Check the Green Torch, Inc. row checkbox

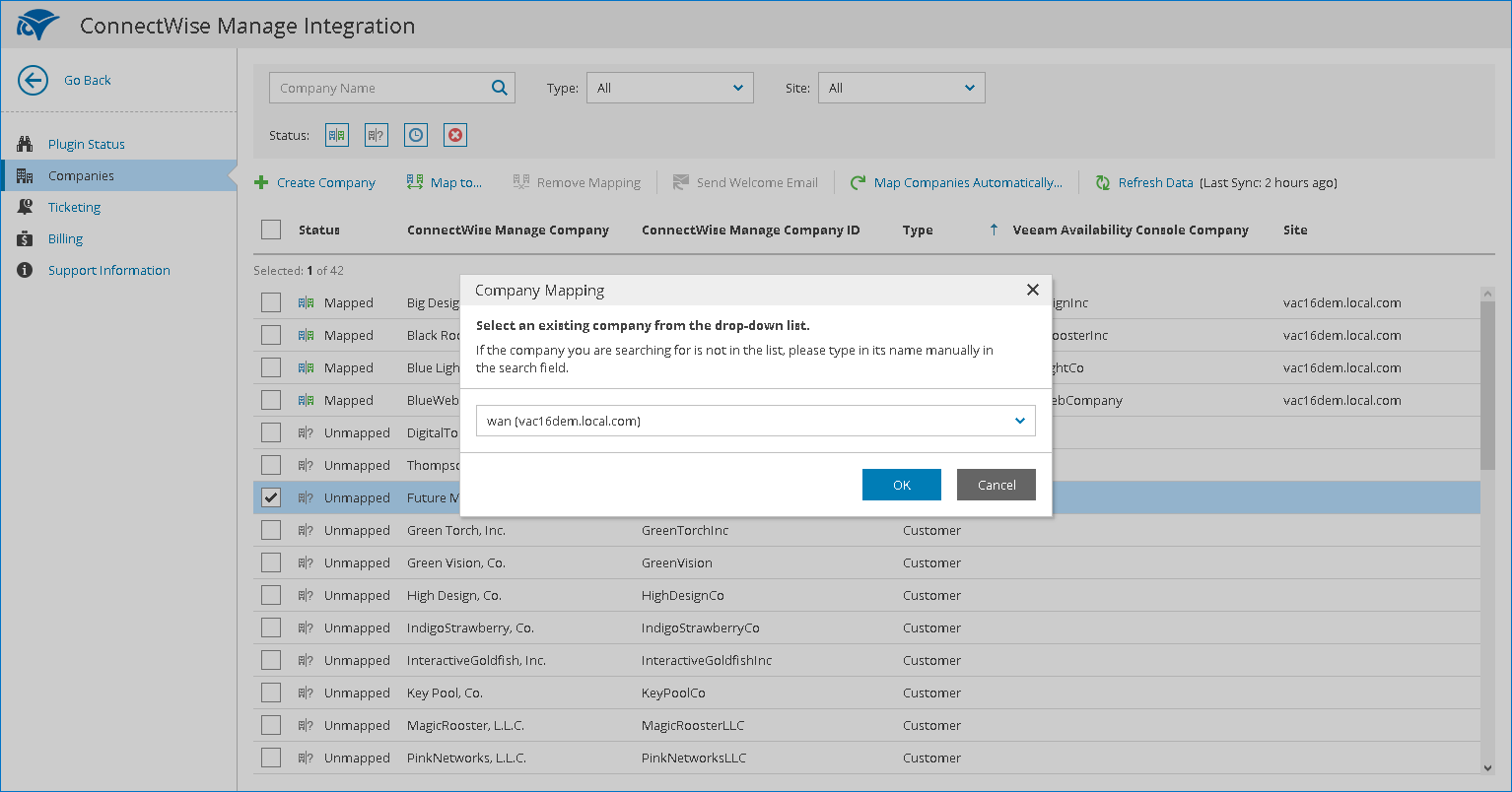(271, 530)
